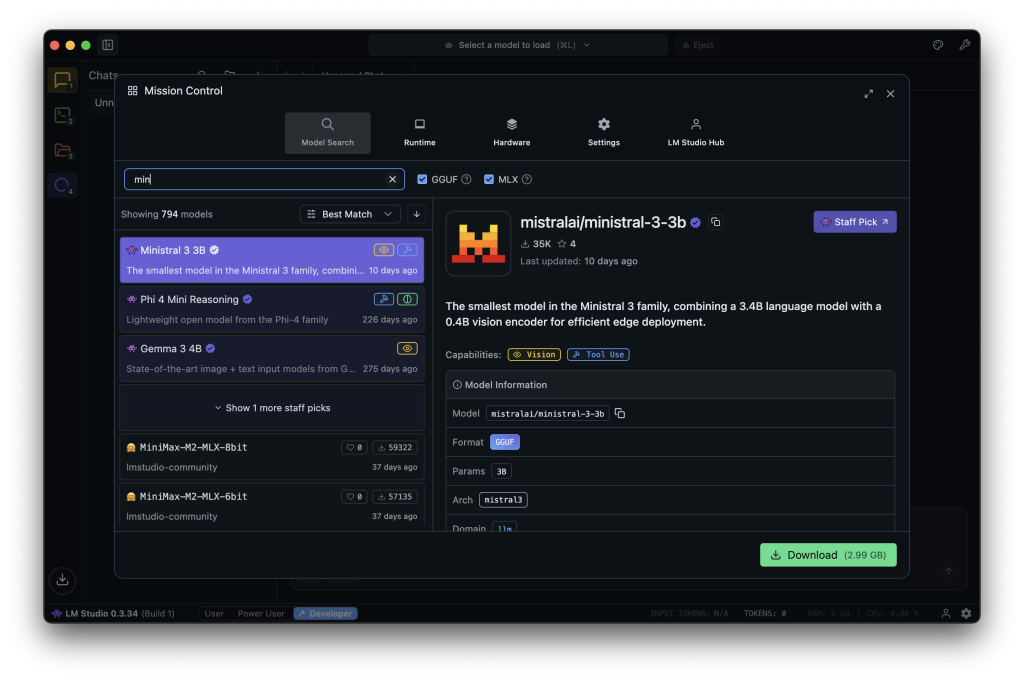Open the Best Match sort dropdown
The height and width of the screenshot is (681, 1024).
(350, 214)
